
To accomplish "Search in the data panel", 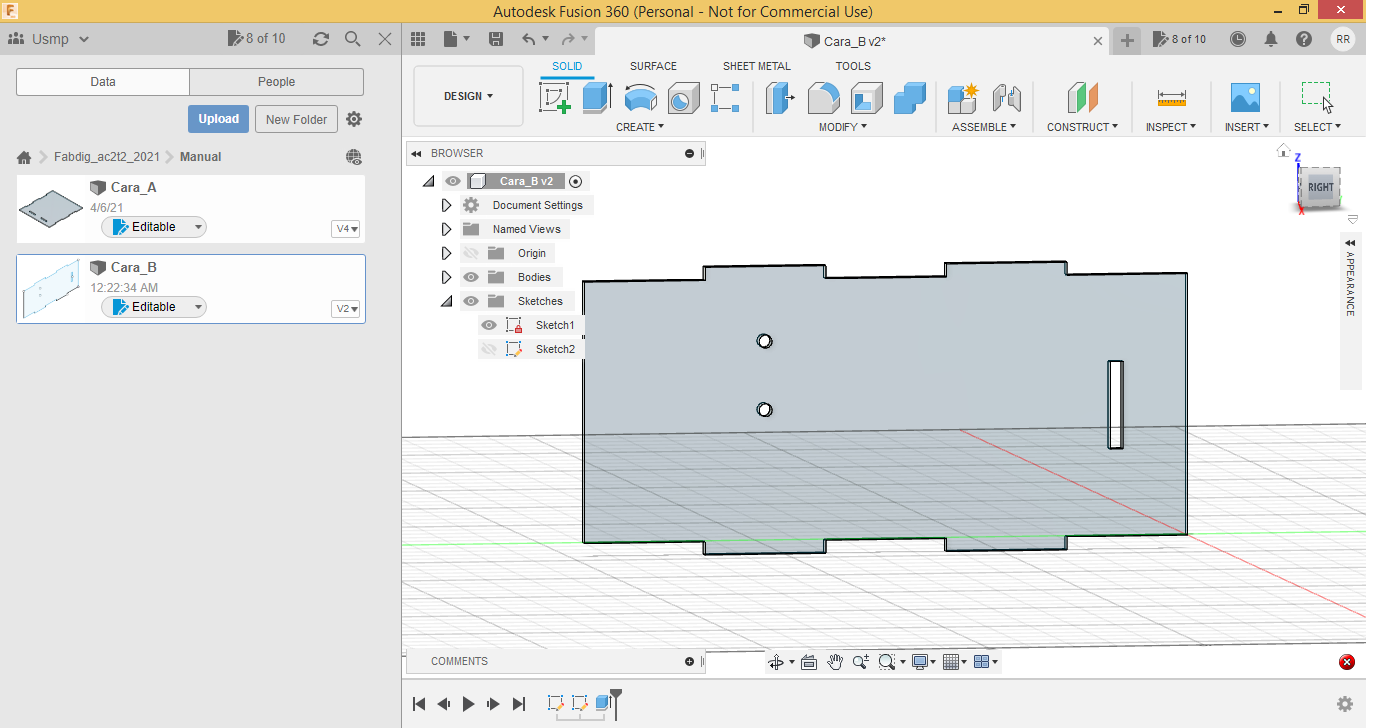I will [x=352, y=39].
